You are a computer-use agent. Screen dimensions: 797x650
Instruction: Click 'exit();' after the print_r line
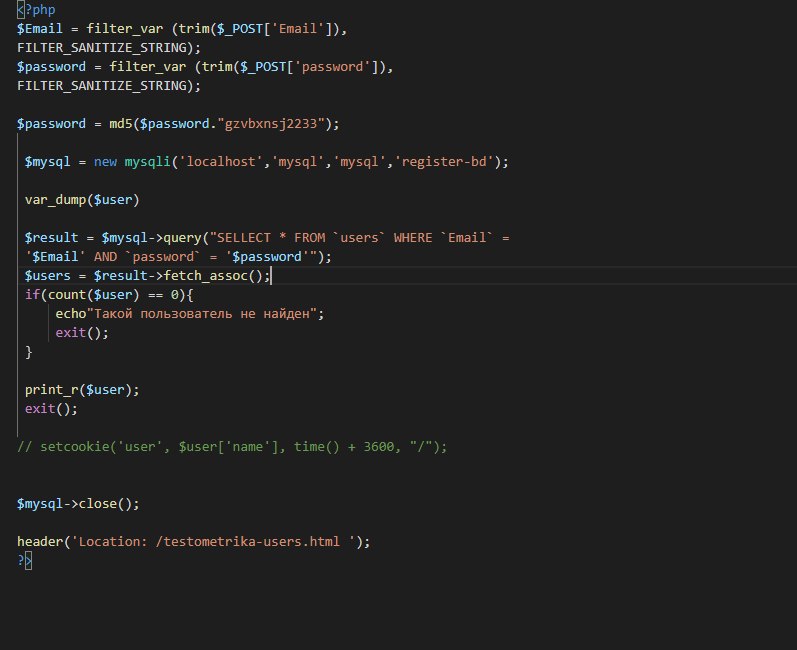pos(51,409)
